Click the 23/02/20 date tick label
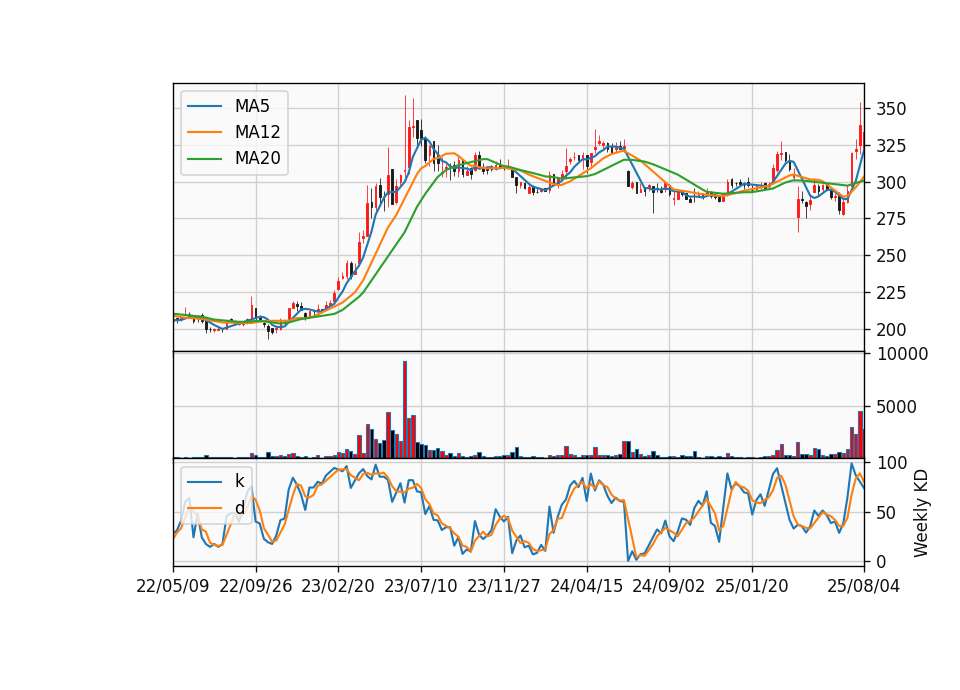Screen dimensions: 960x690 338,586
